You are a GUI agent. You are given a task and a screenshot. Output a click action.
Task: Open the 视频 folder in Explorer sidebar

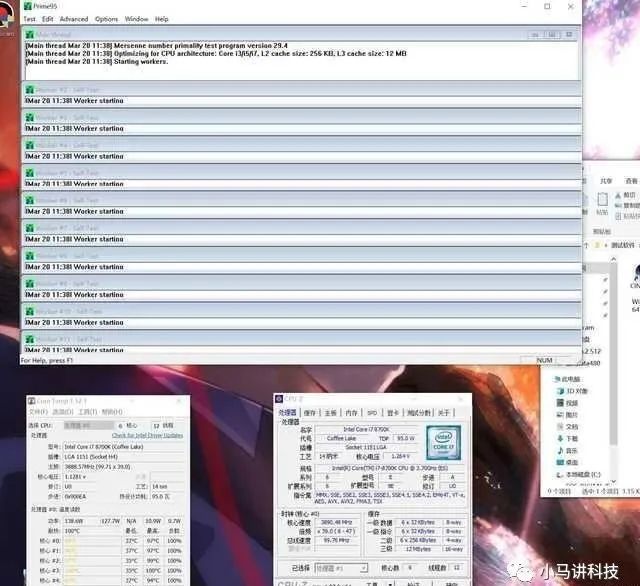click(x=568, y=403)
